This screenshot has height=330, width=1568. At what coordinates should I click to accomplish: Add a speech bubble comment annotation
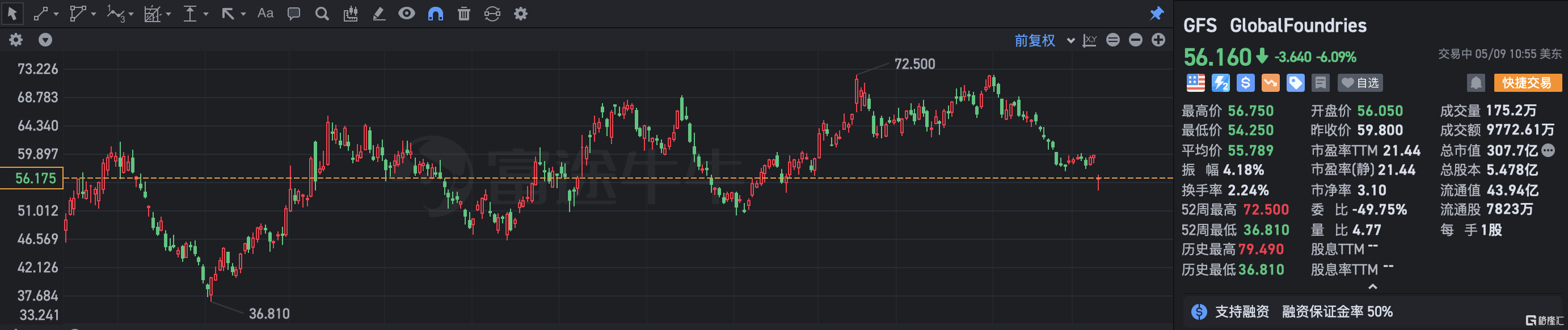294,14
